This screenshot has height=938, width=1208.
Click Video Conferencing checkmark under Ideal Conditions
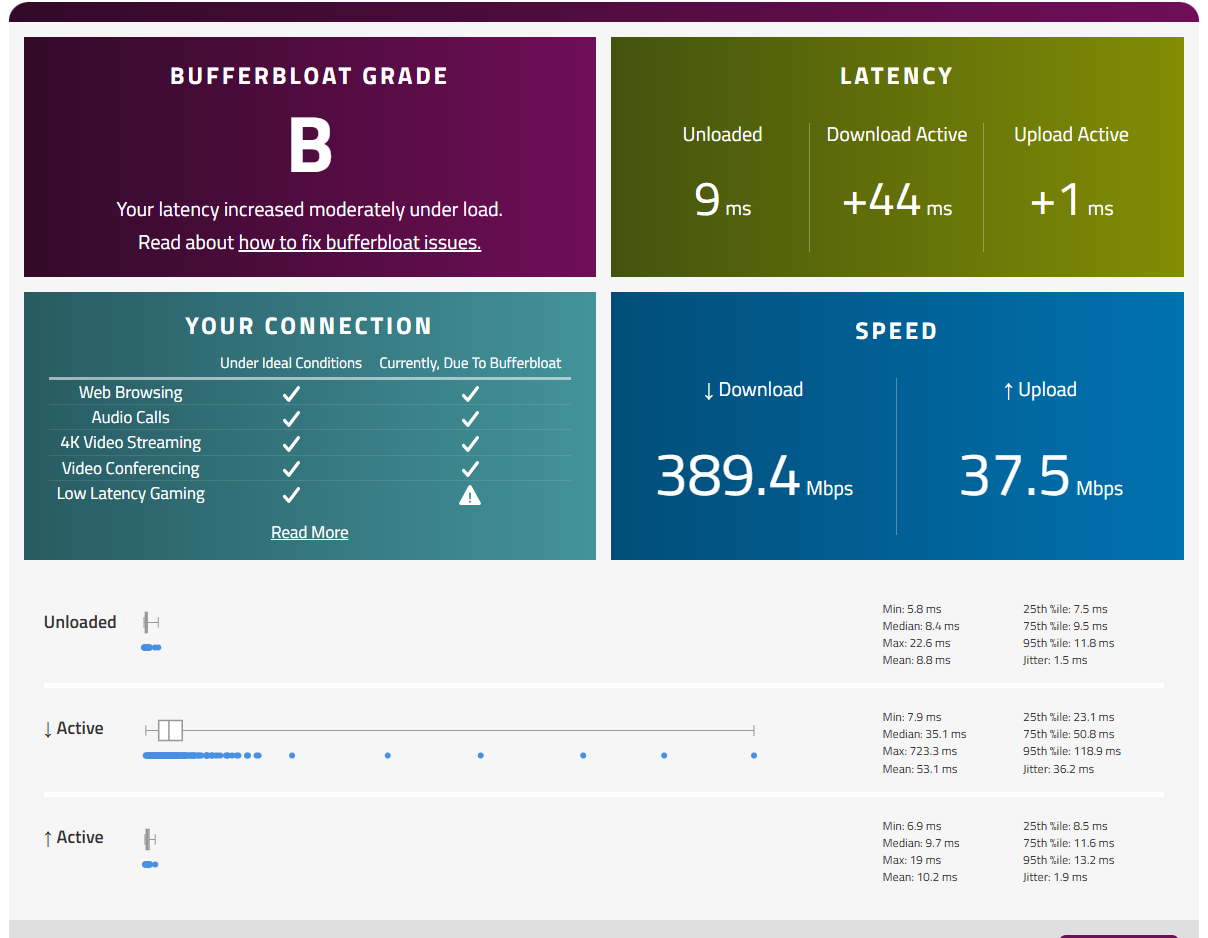(x=291, y=469)
